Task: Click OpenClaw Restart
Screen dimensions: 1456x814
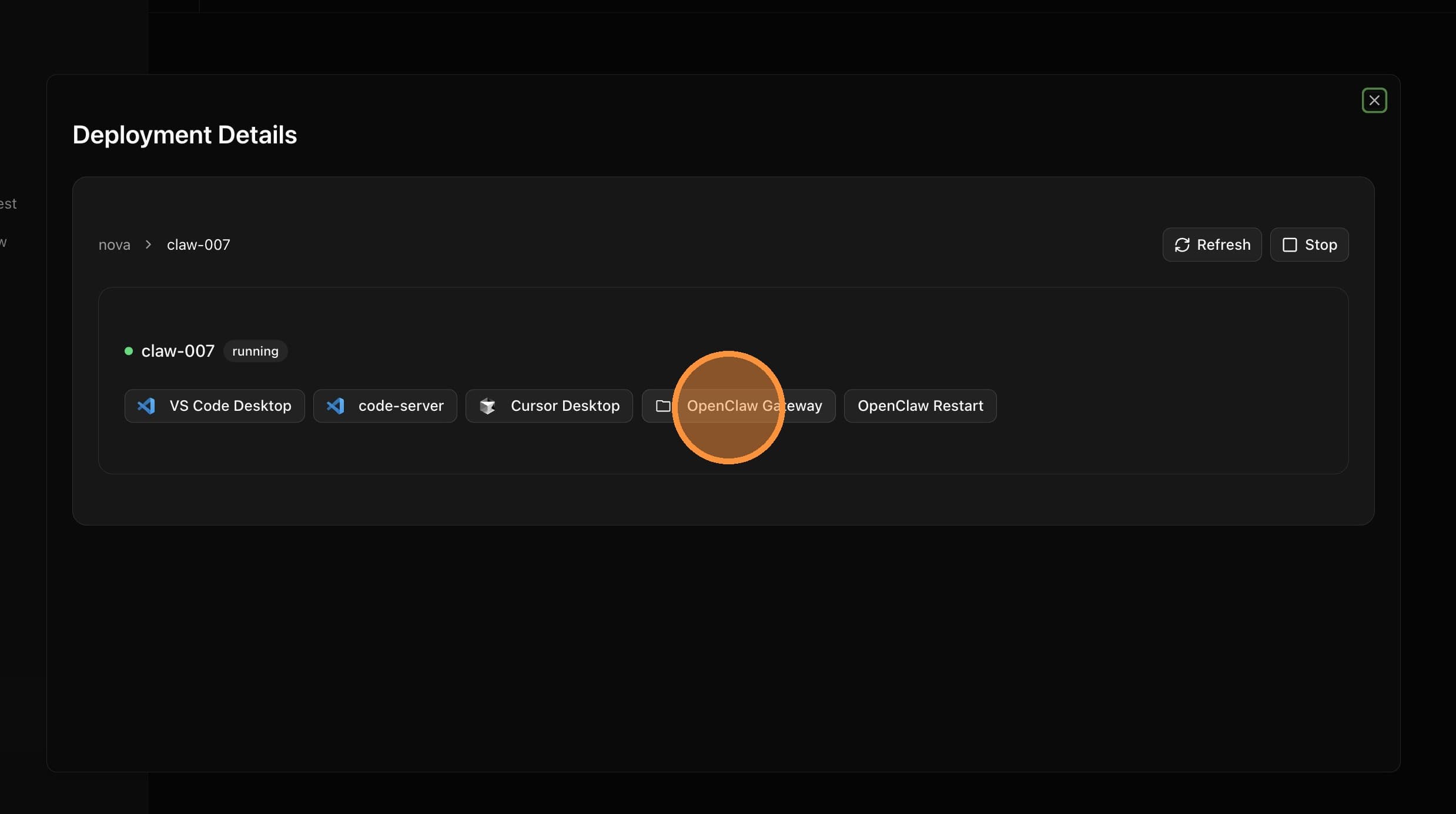Action: point(920,406)
